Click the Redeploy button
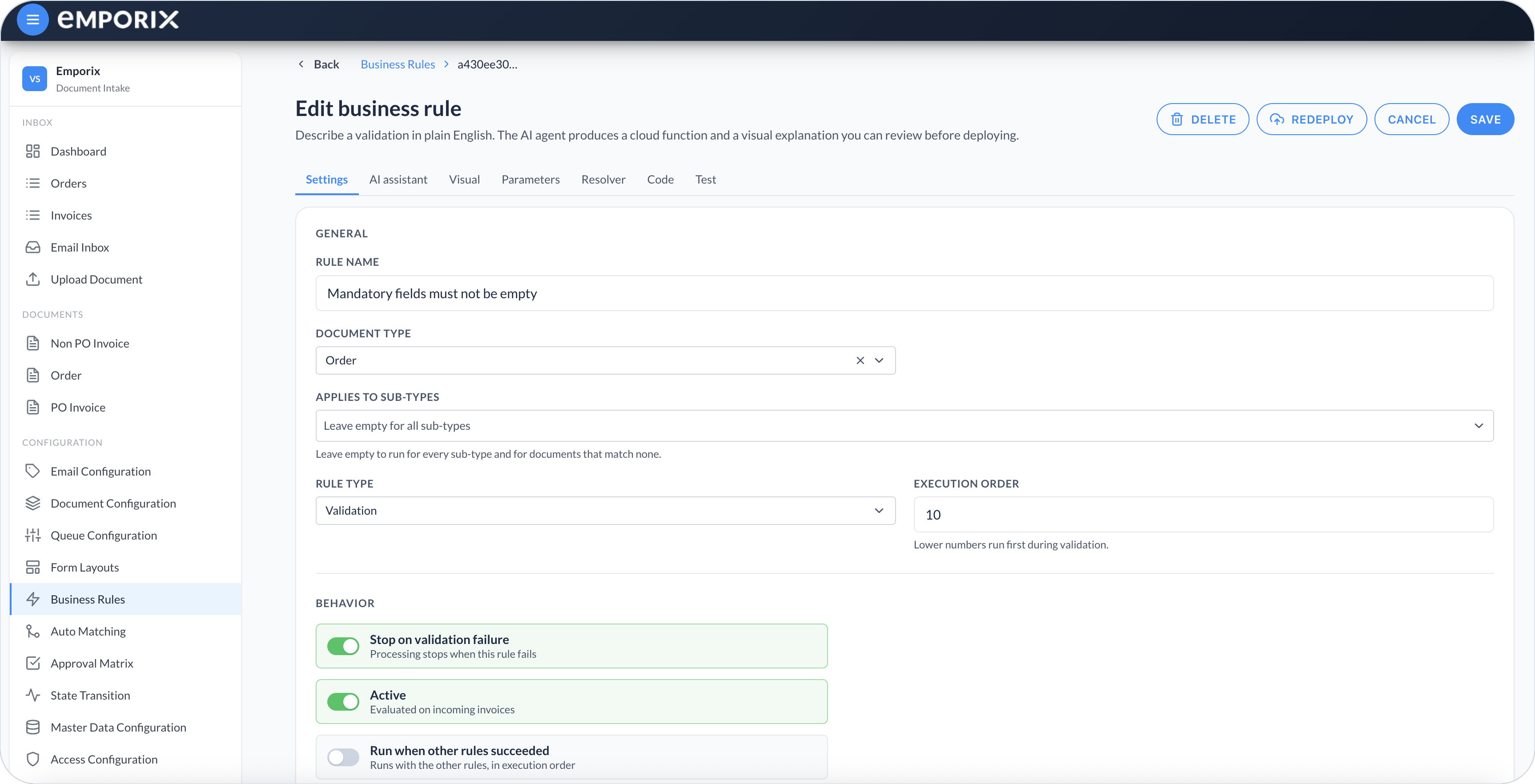Viewport: 1535px width, 784px height. (x=1311, y=120)
